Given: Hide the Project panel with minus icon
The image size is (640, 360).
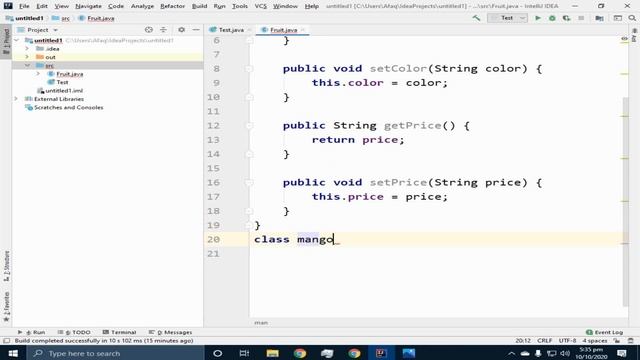Looking at the screenshot, I should [196, 30].
